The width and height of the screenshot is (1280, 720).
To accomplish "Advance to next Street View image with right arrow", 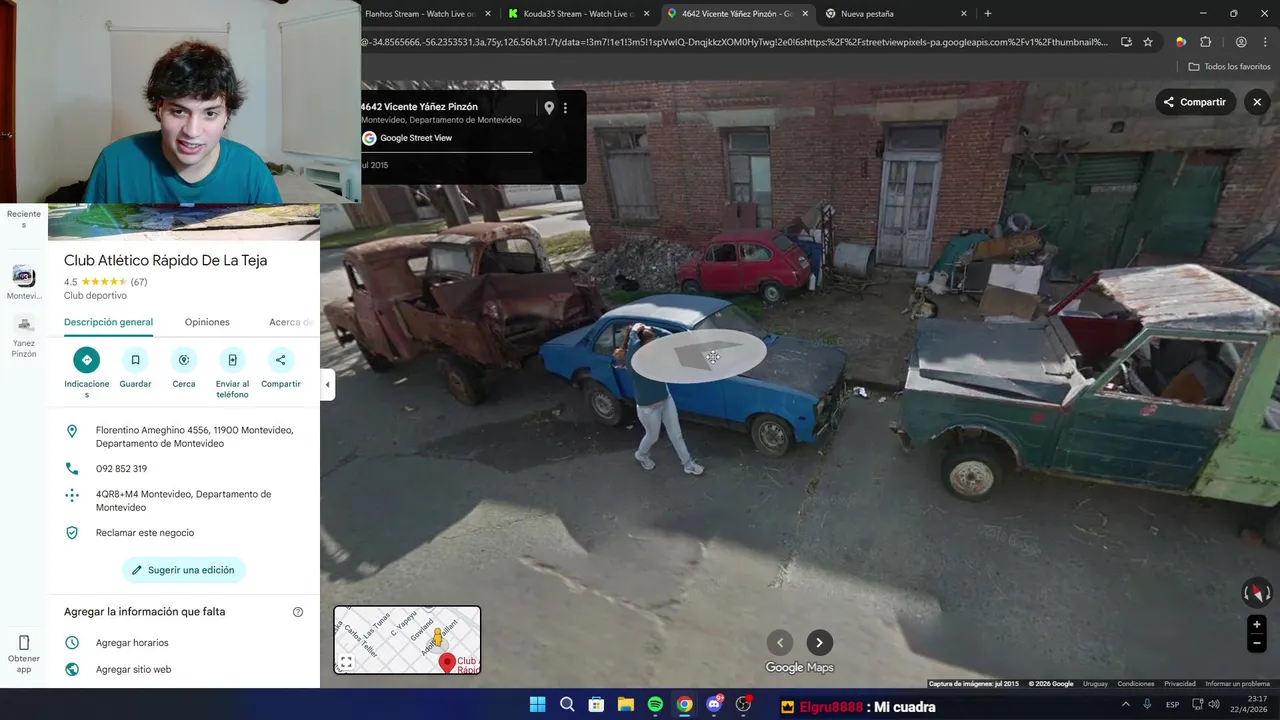I will pos(820,643).
